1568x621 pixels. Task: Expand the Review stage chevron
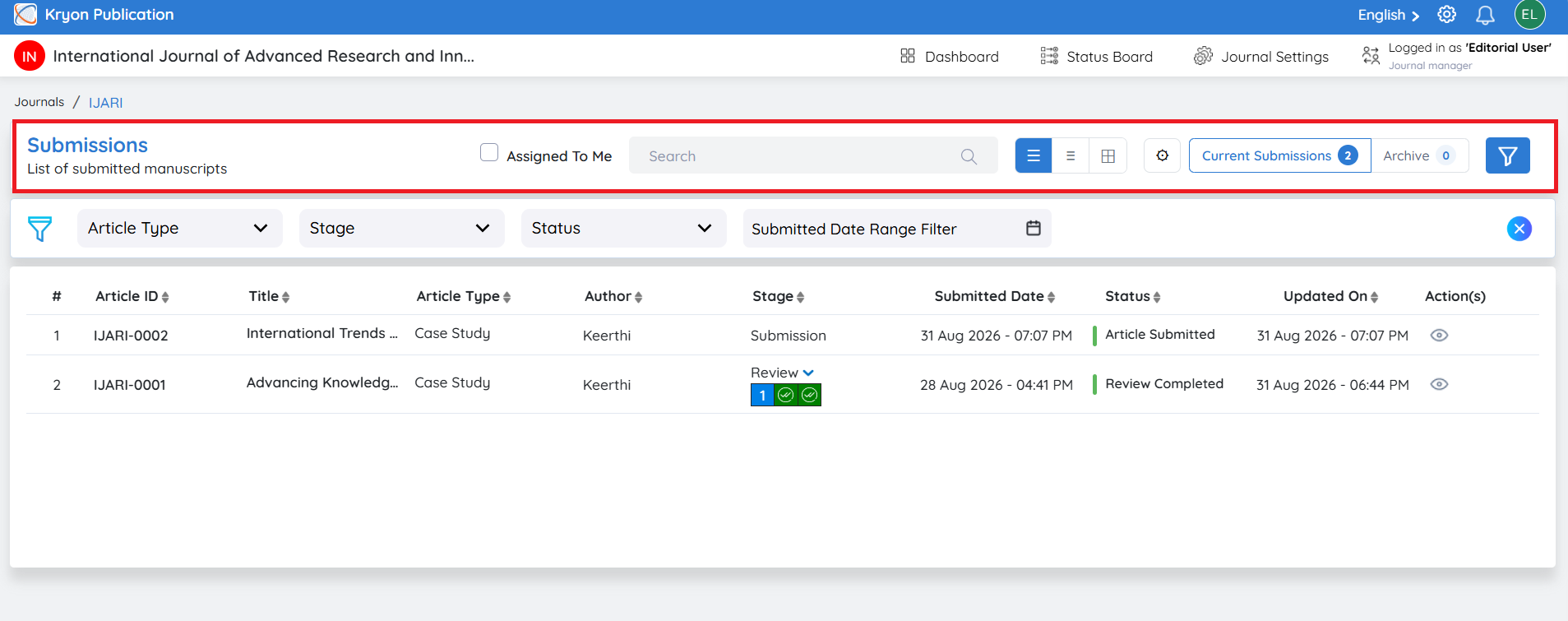click(x=808, y=373)
